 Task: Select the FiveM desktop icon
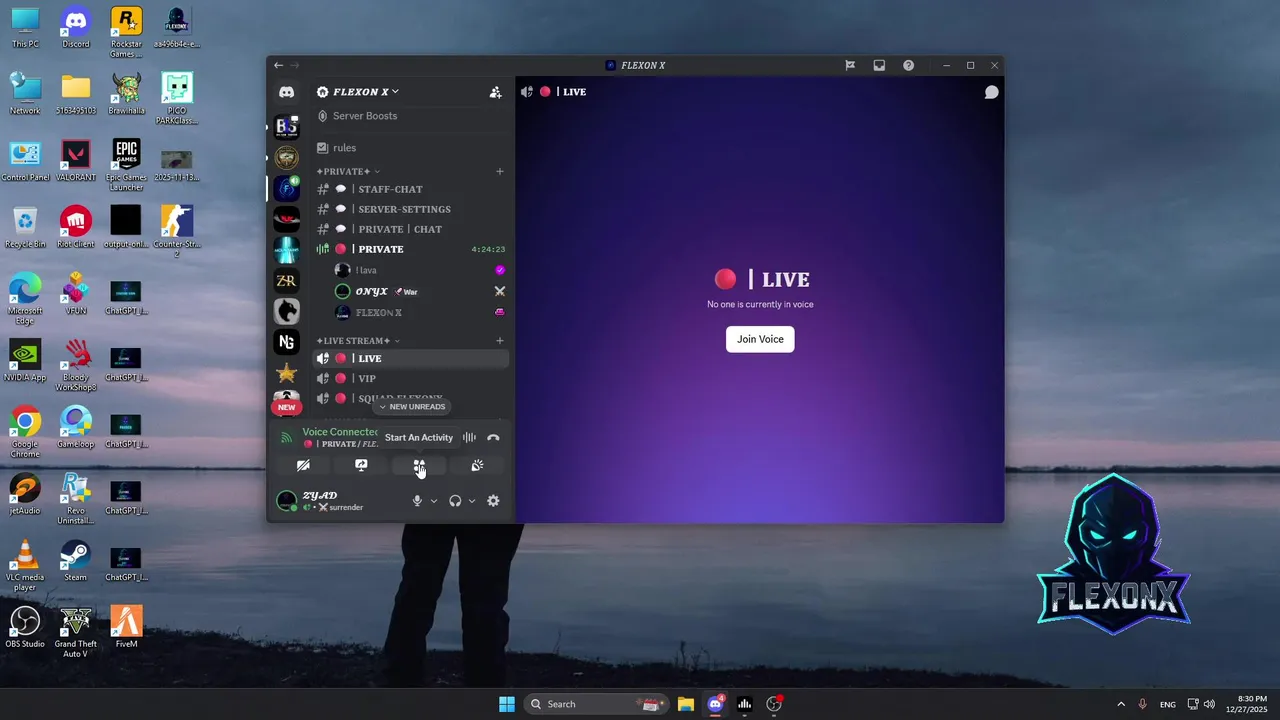(126, 627)
